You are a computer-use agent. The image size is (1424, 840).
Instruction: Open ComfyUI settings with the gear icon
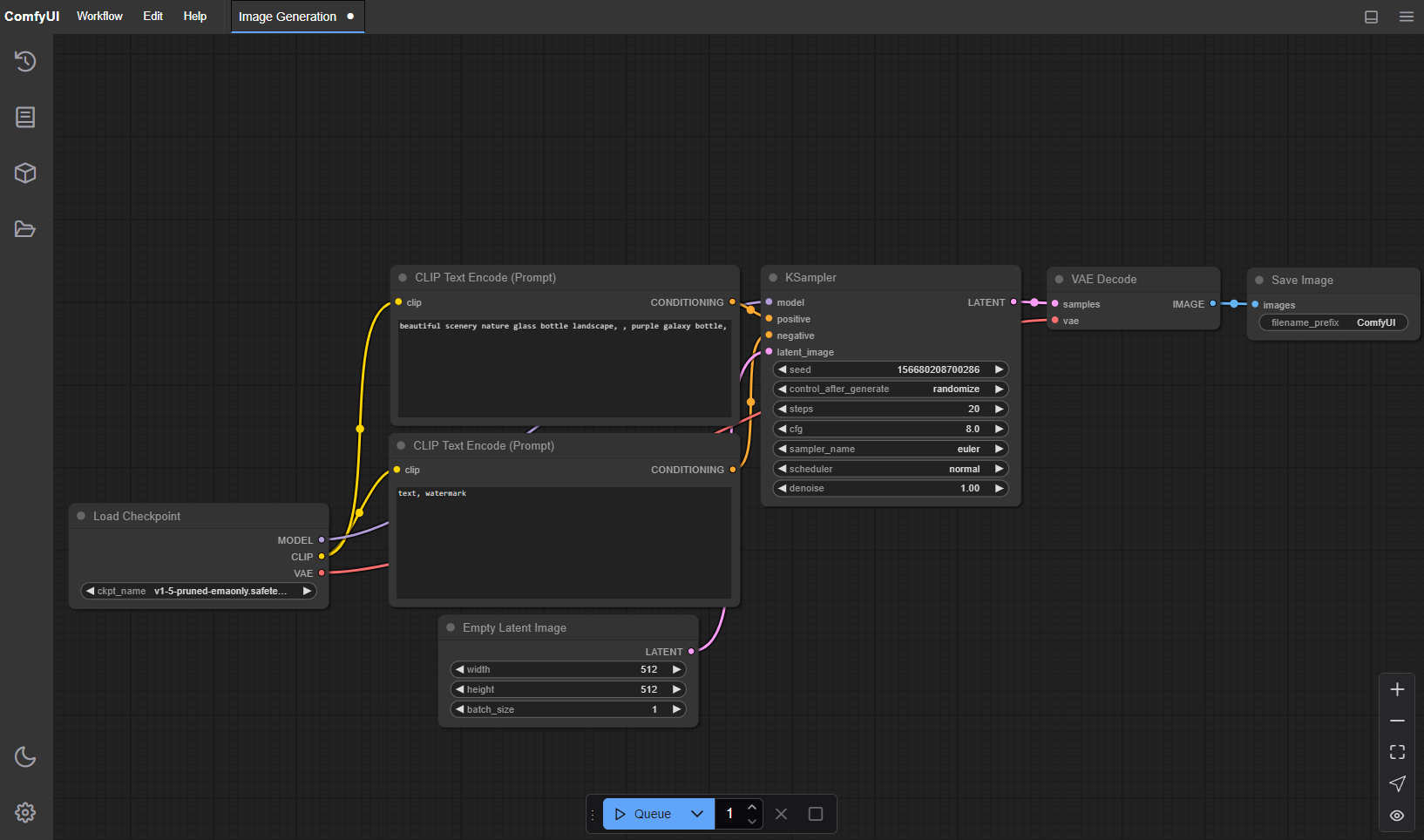point(25,812)
